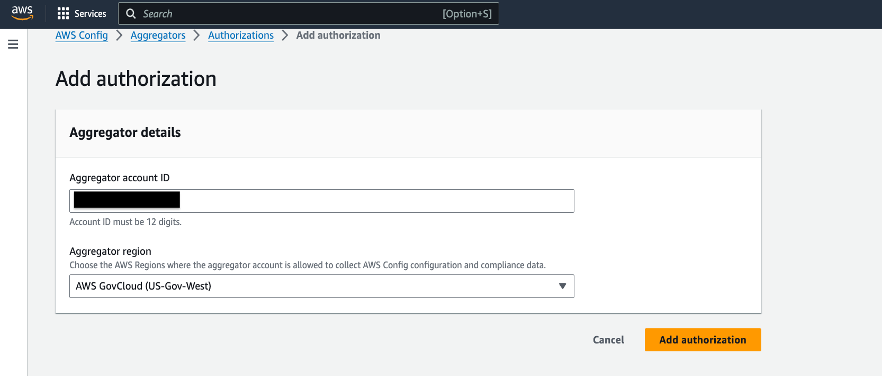Click the Add authorization button
882x376 pixels.
(x=703, y=340)
